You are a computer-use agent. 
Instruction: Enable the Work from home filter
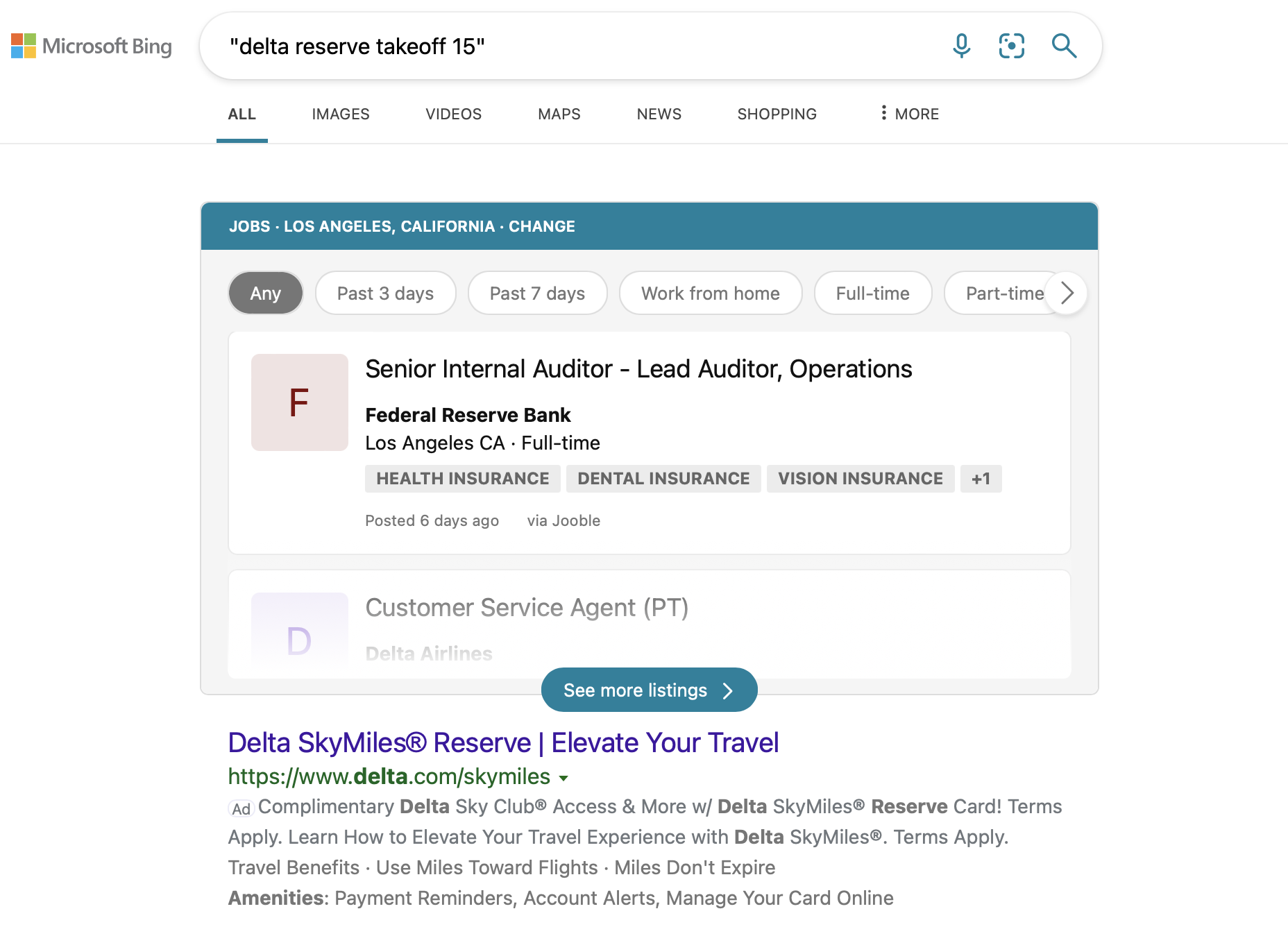tap(710, 294)
